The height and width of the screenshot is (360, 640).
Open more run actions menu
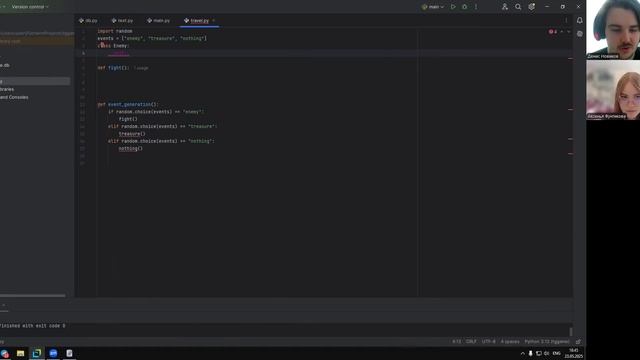[x=476, y=7]
